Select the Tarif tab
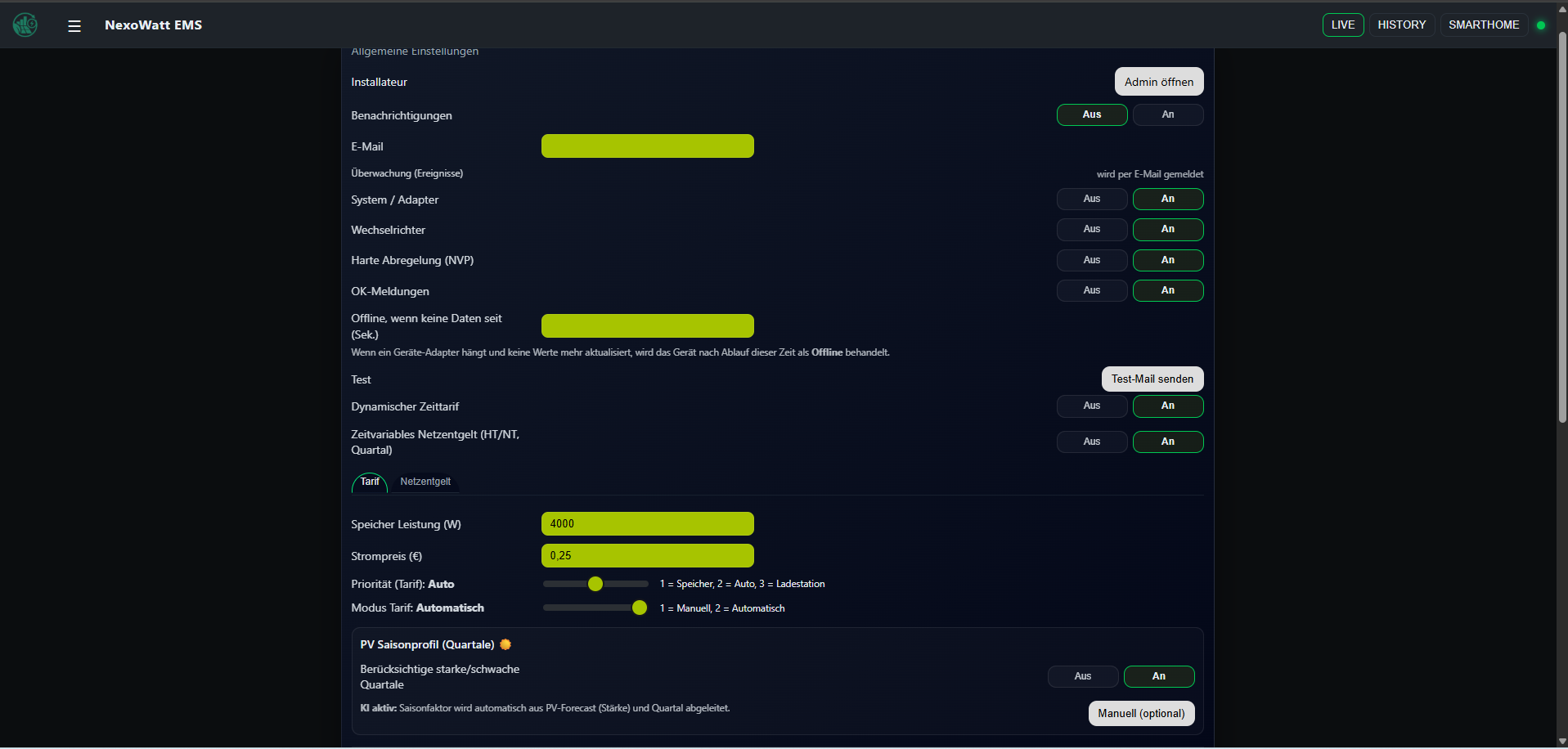 click(x=370, y=482)
